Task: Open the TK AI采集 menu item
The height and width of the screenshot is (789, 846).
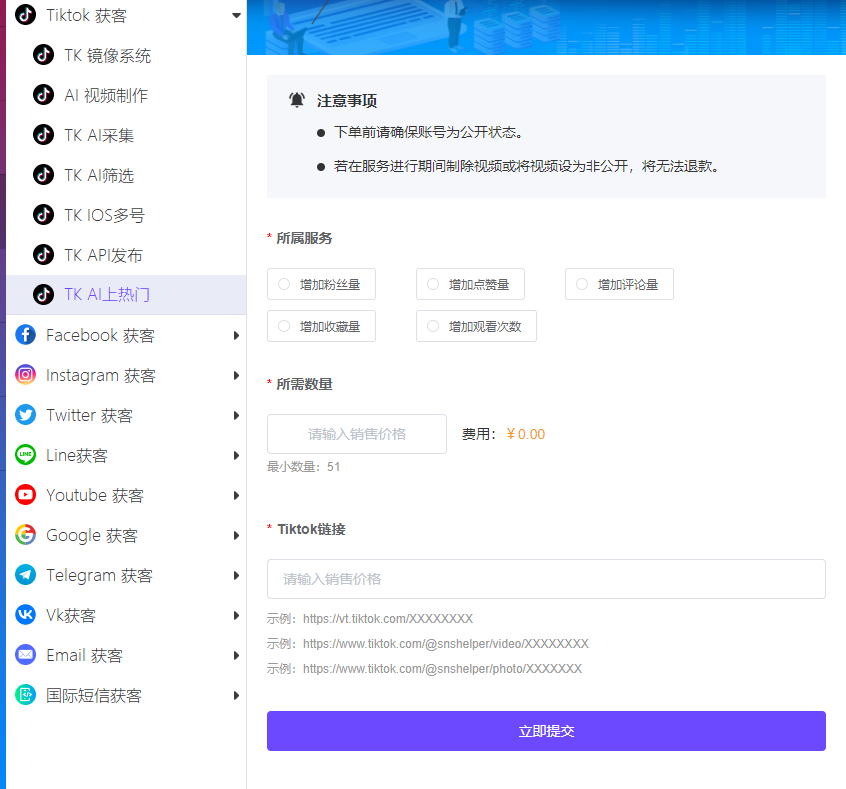Action: click(126, 135)
